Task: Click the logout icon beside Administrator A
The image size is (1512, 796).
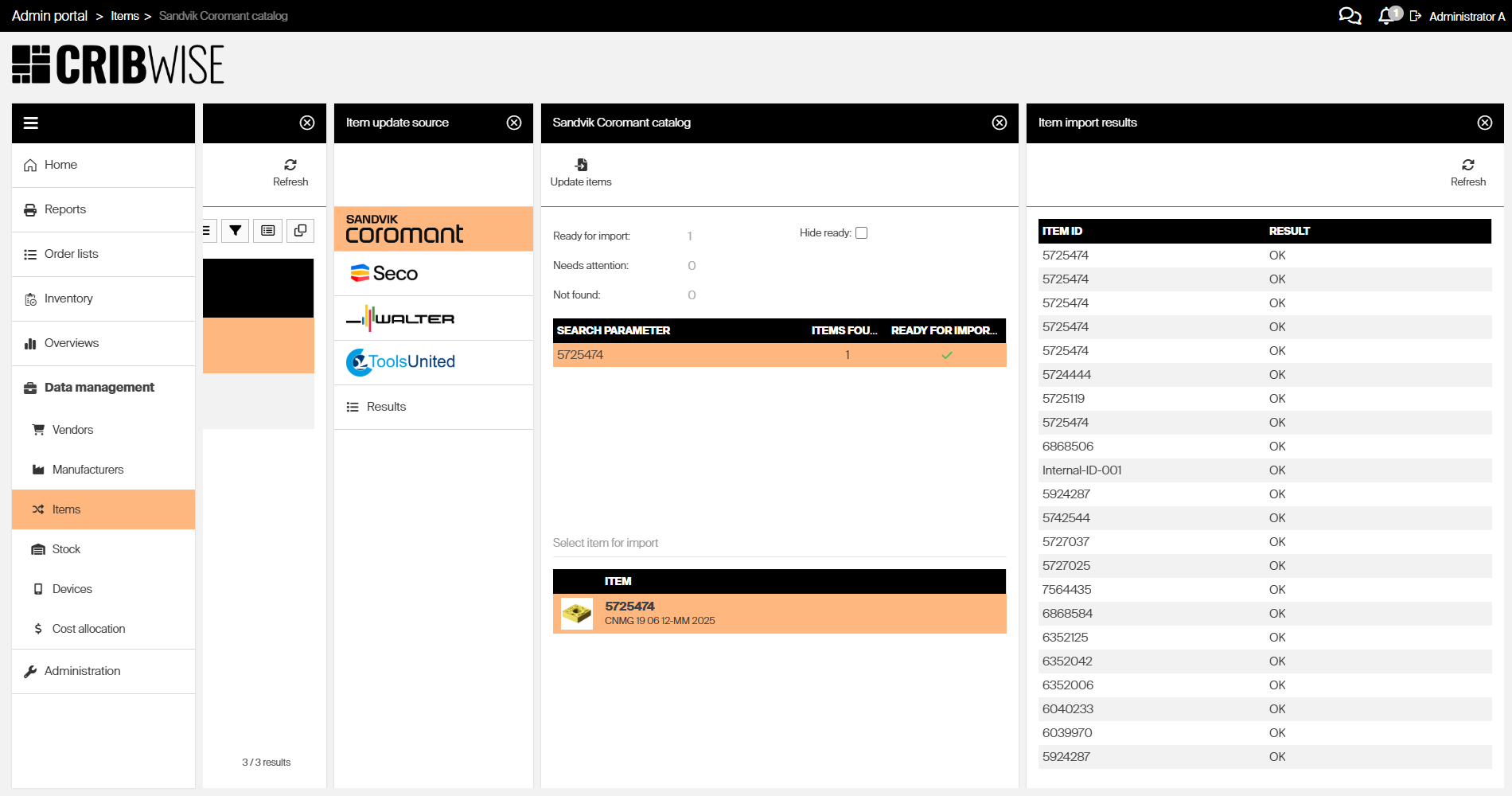Action: pyautogui.click(x=1416, y=16)
